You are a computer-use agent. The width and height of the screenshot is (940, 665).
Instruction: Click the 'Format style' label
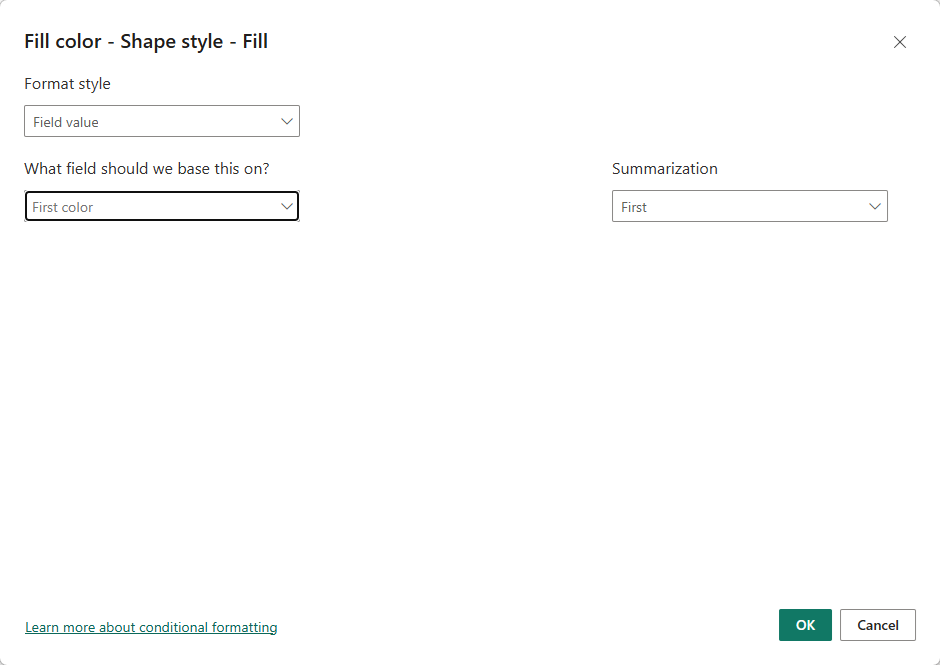67,84
